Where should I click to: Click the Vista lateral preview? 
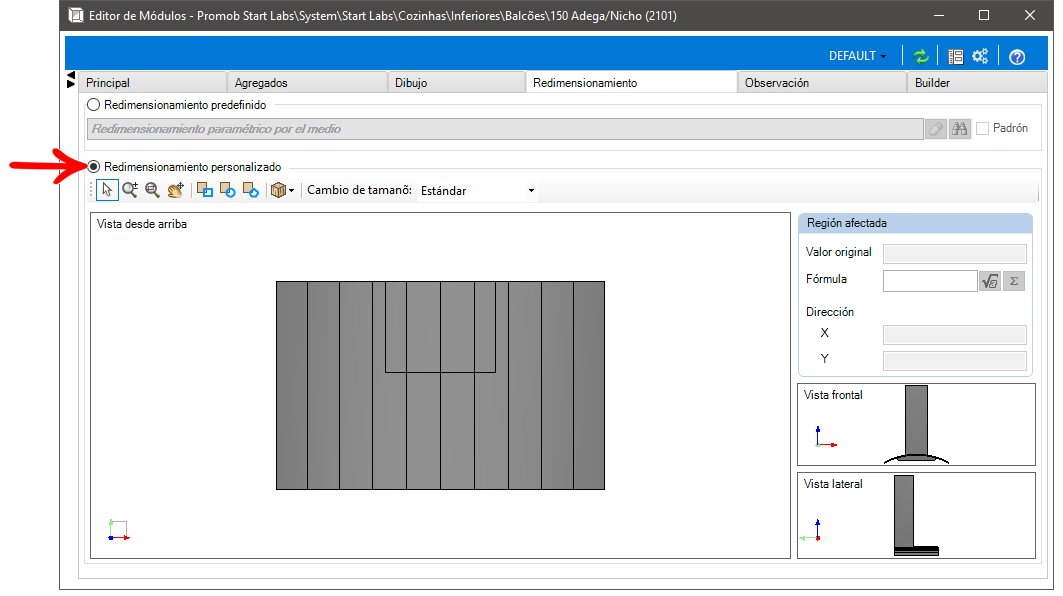[917, 515]
